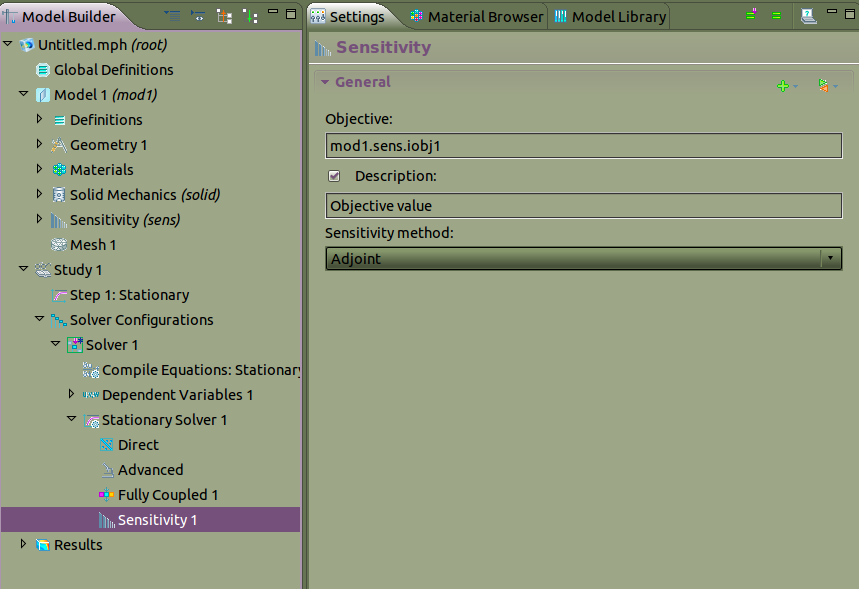Collapse the Stationary Solver 1 node
859x589 pixels.
pos(72,420)
